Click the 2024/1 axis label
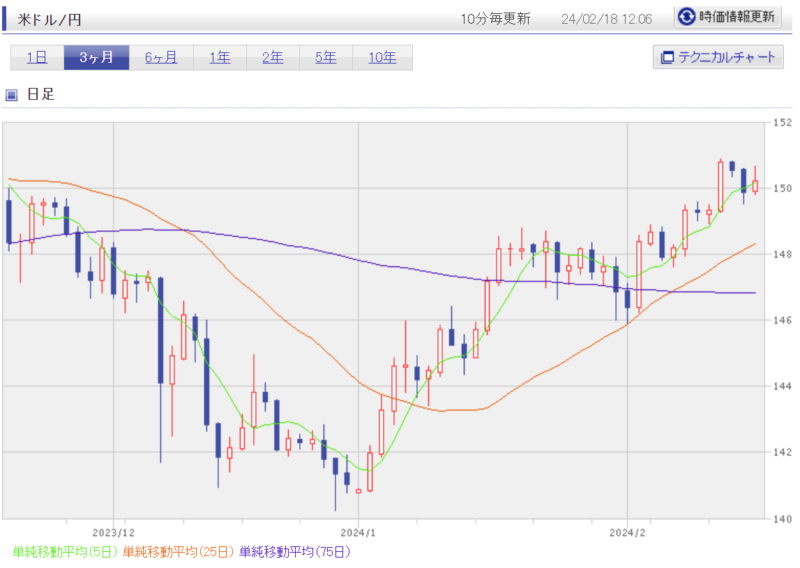 tap(358, 533)
